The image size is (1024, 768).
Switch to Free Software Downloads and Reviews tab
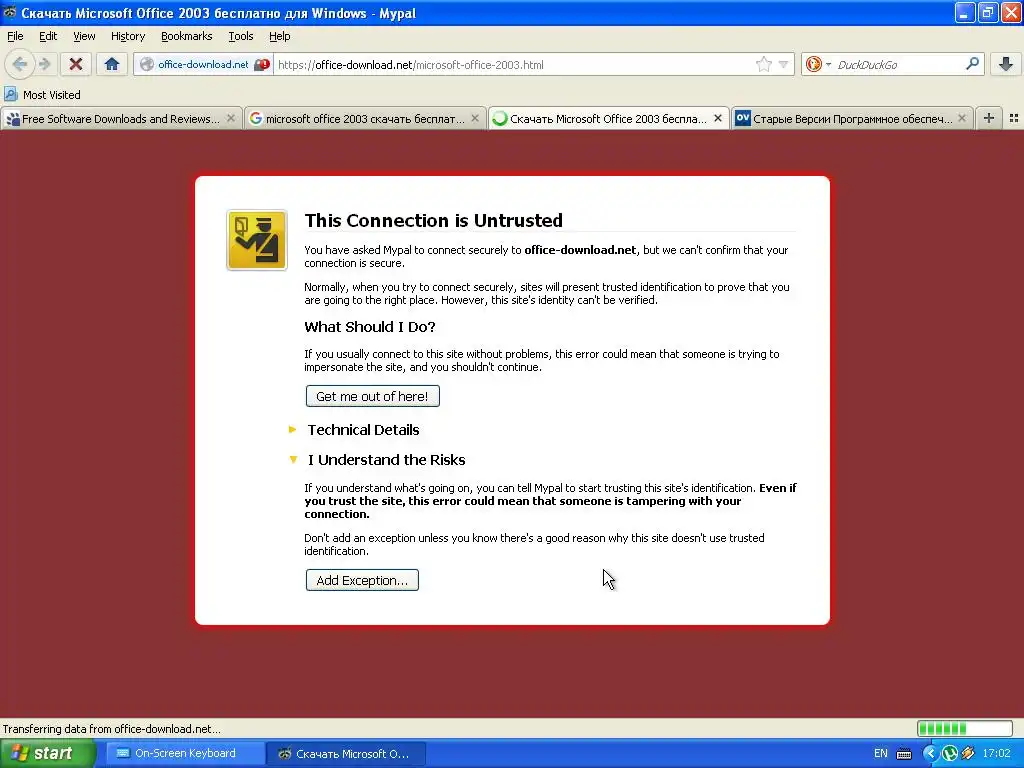[x=121, y=118]
